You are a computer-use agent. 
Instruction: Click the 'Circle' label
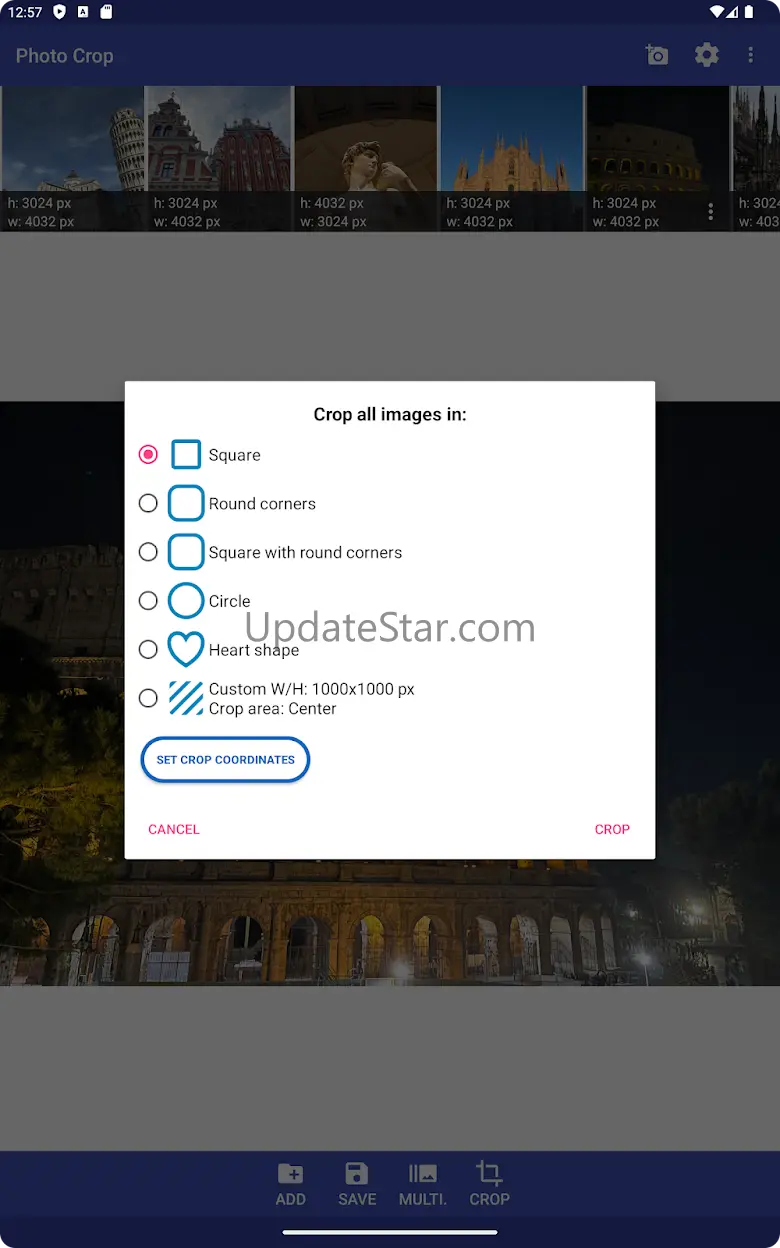(x=229, y=601)
